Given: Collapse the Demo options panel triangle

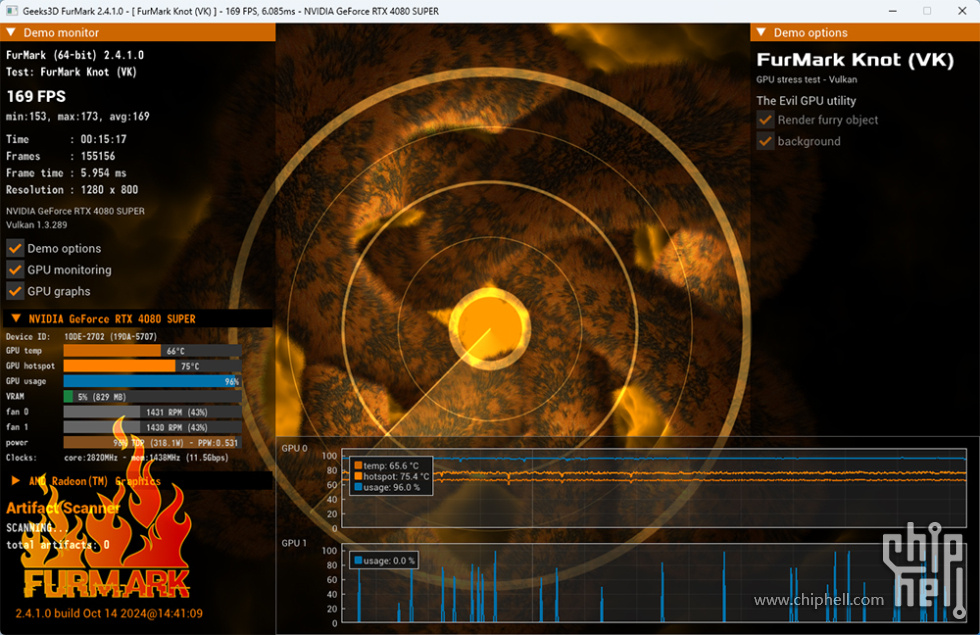Looking at the screenshot, I should coord(761,32).
